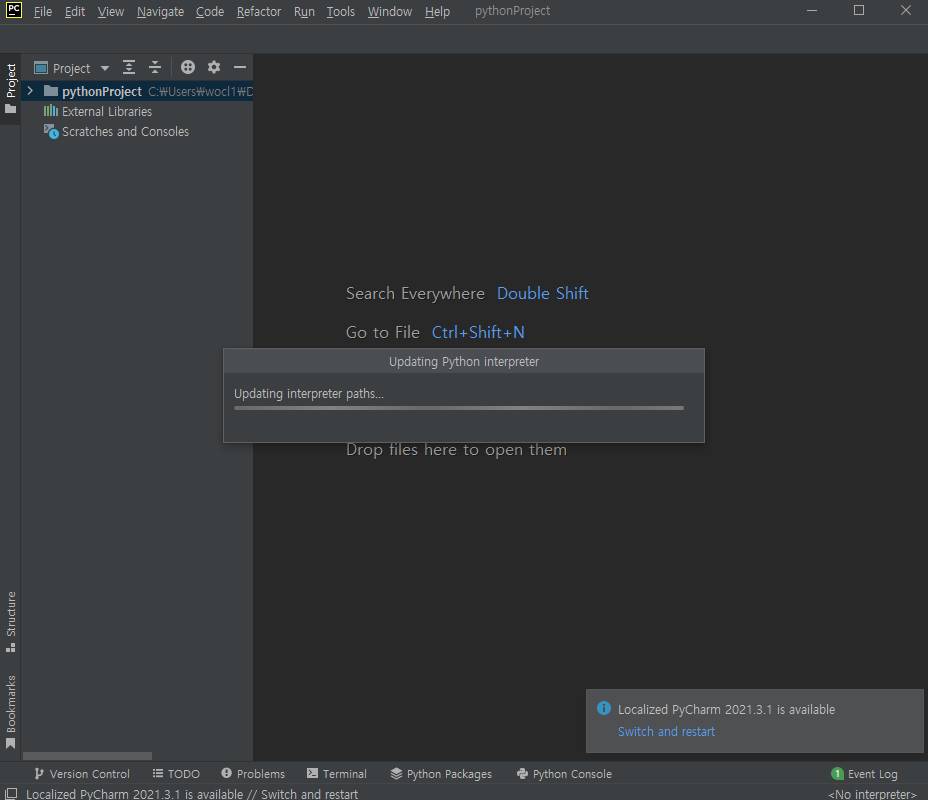The height and width of the screenshot is (800, 928).
Task: Open the Terminal tool window
Action: pyautogui.click(x=337, y=774)
